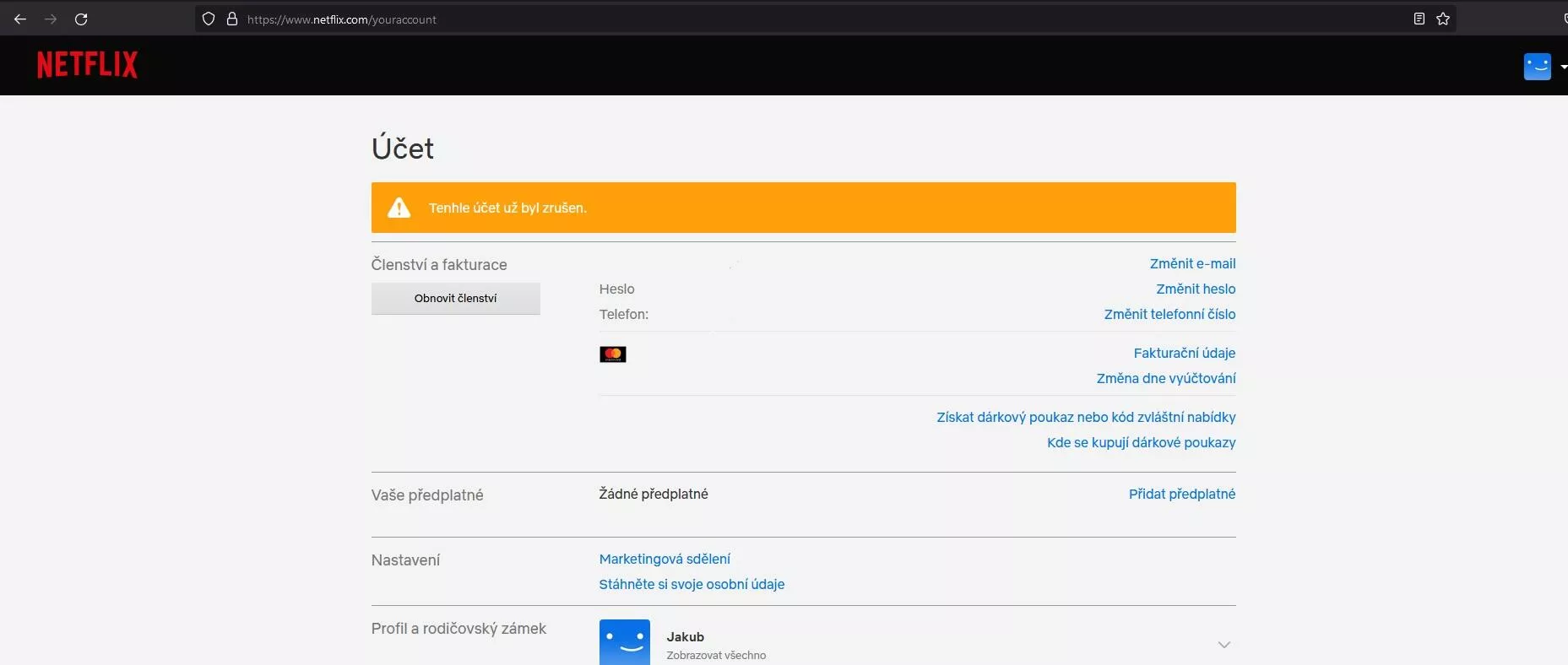Click the browser forward arrow
The width and height of the screenshot is (1568, 665).
click(x=51, y=19)
